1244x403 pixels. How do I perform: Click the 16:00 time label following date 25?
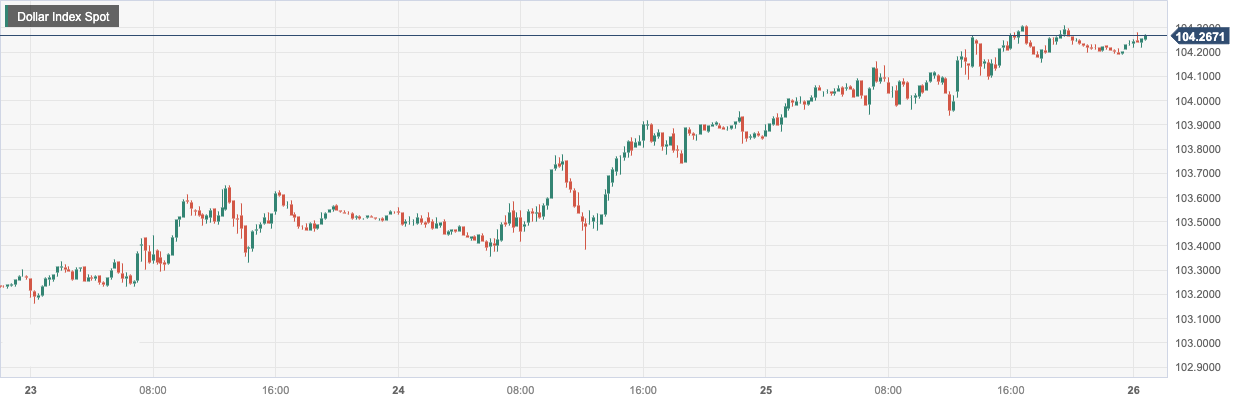(x=1010, y=390)
